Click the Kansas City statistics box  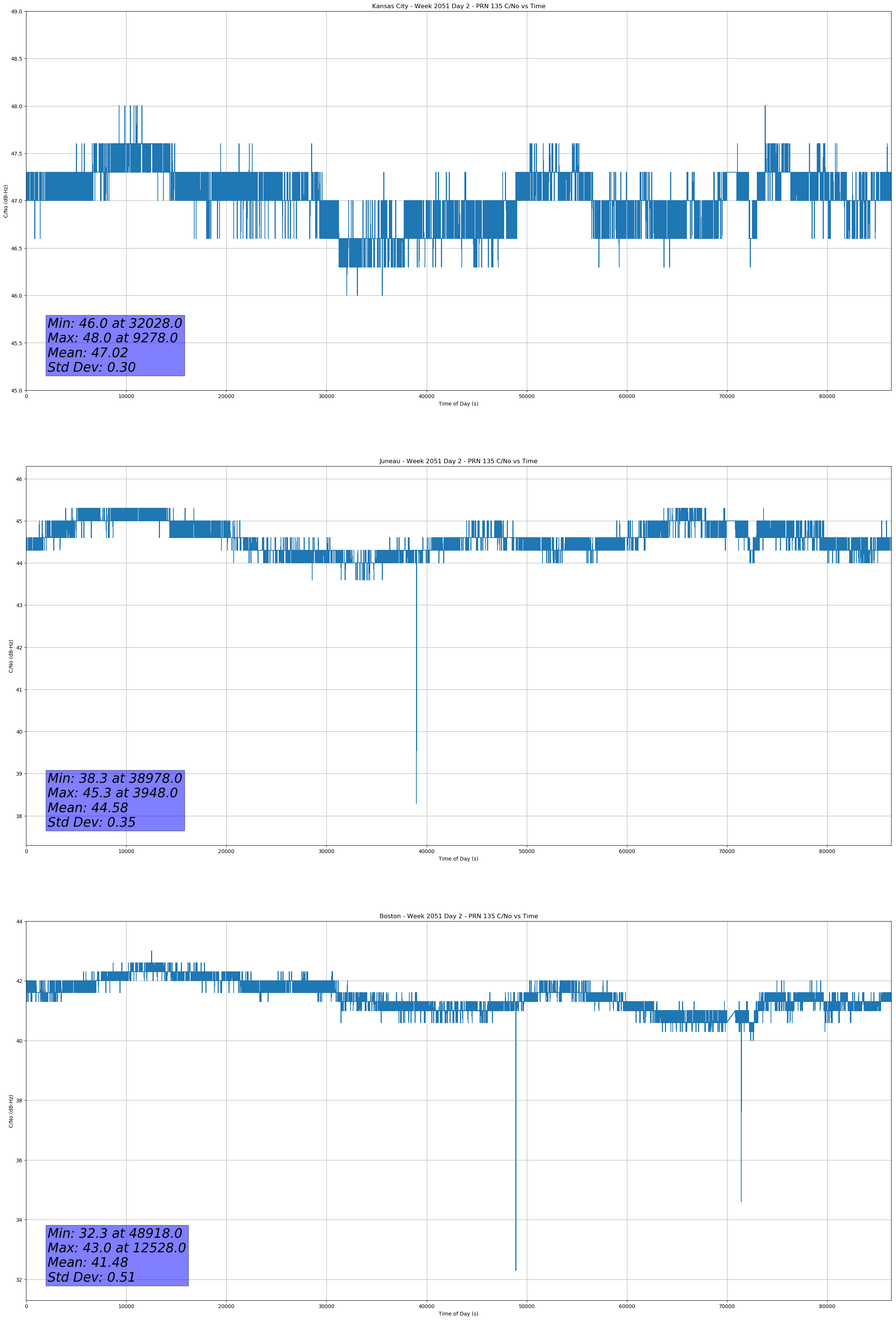[x=115, y=345]
